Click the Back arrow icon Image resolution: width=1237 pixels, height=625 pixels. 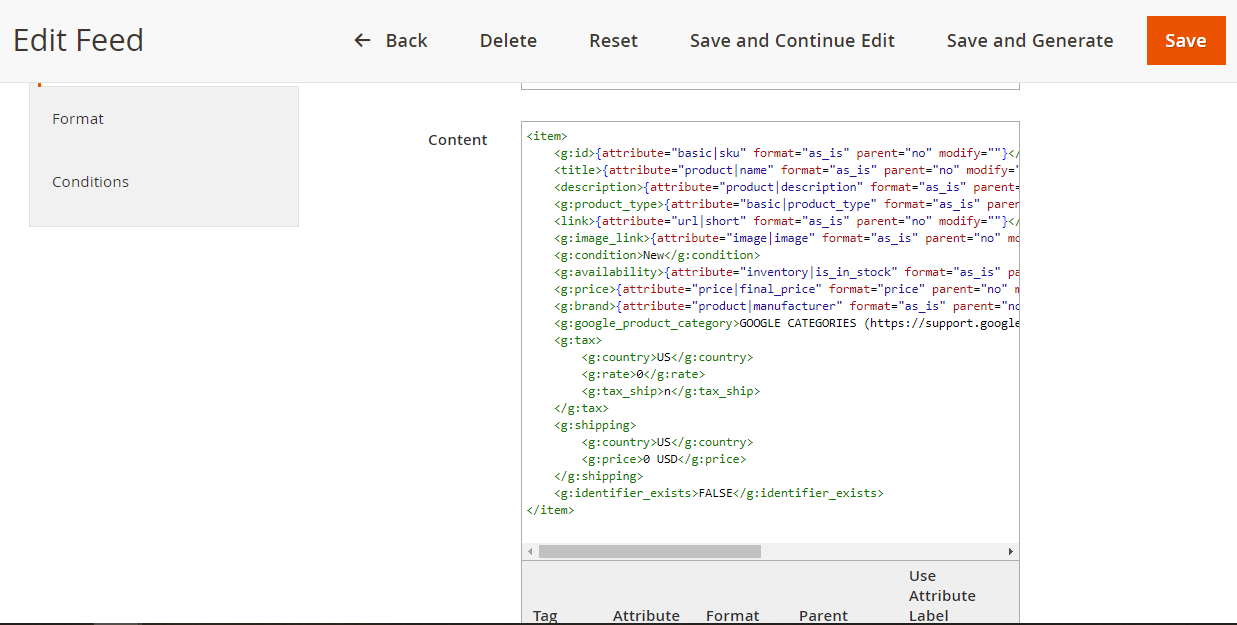click(x=362, y=40)
